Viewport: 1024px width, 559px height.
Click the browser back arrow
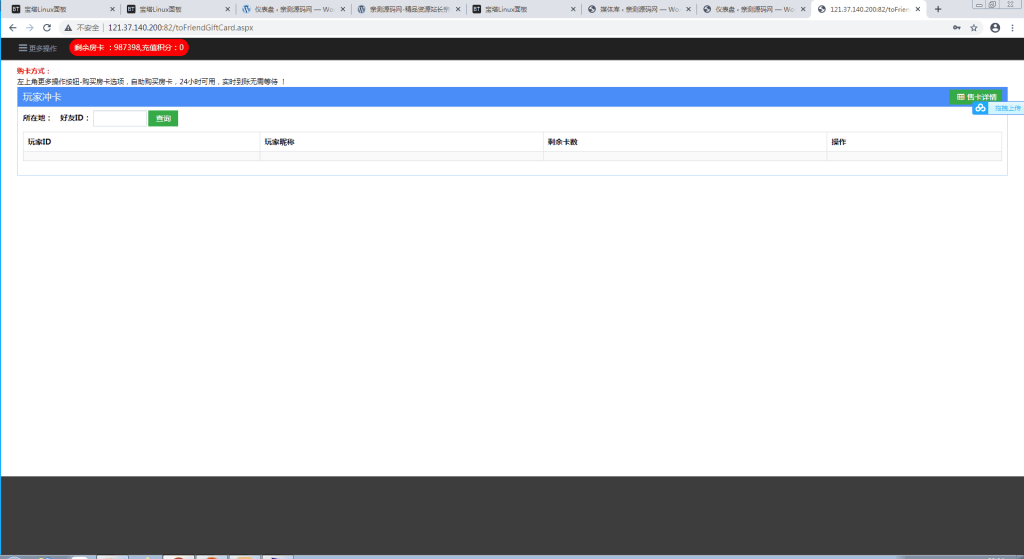tap(12, 27)
